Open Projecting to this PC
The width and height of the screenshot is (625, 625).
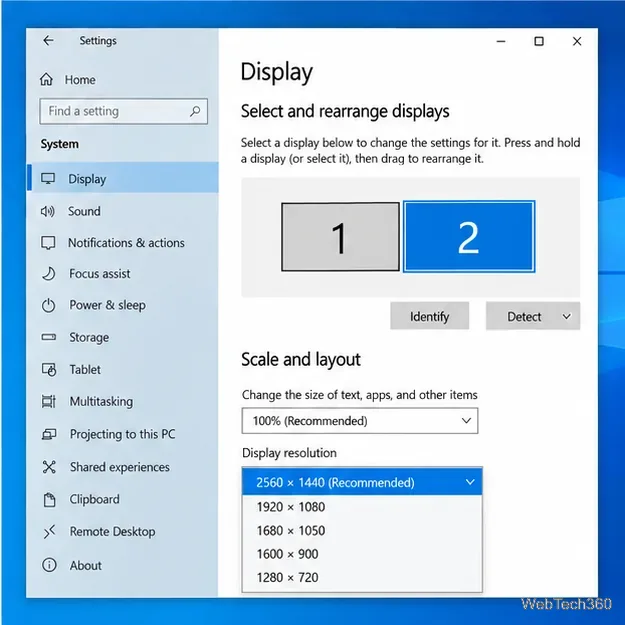click(123, 434)
